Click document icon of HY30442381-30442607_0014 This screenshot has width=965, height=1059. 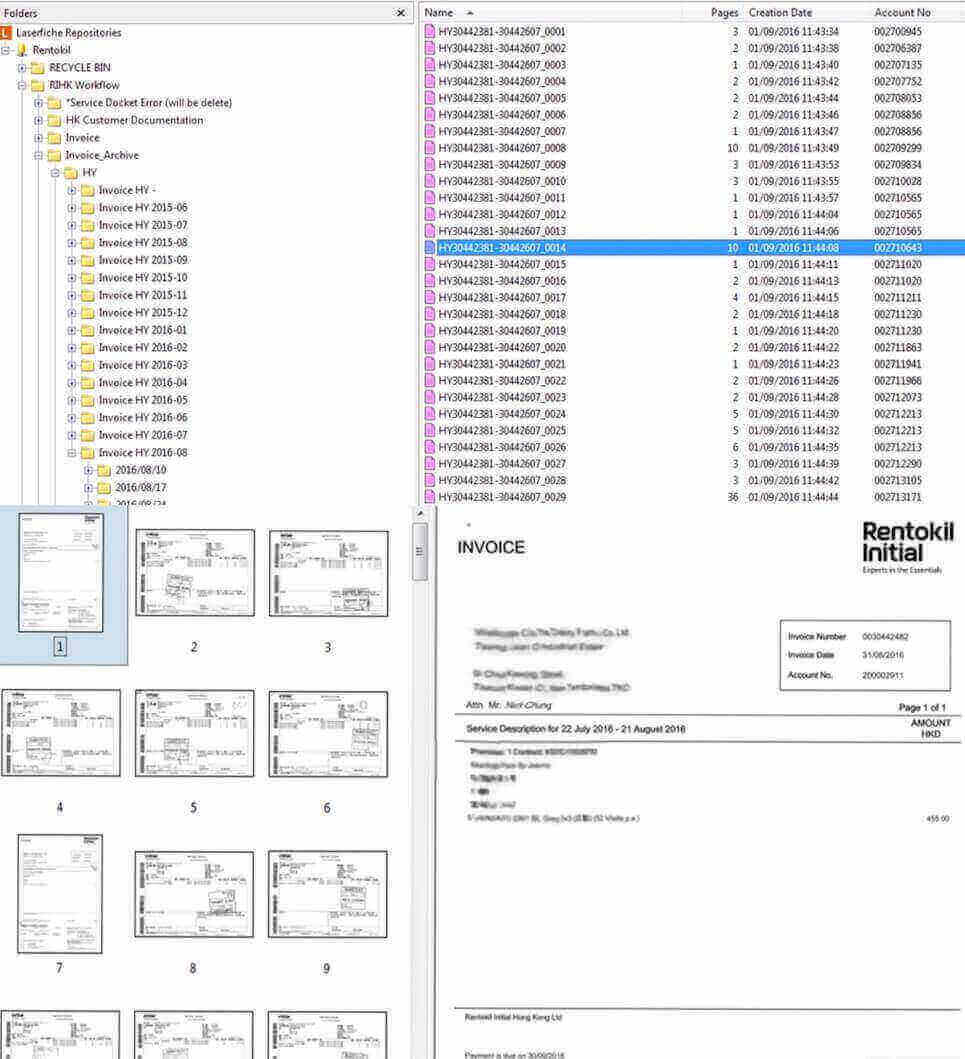click(x=429, y=248)
